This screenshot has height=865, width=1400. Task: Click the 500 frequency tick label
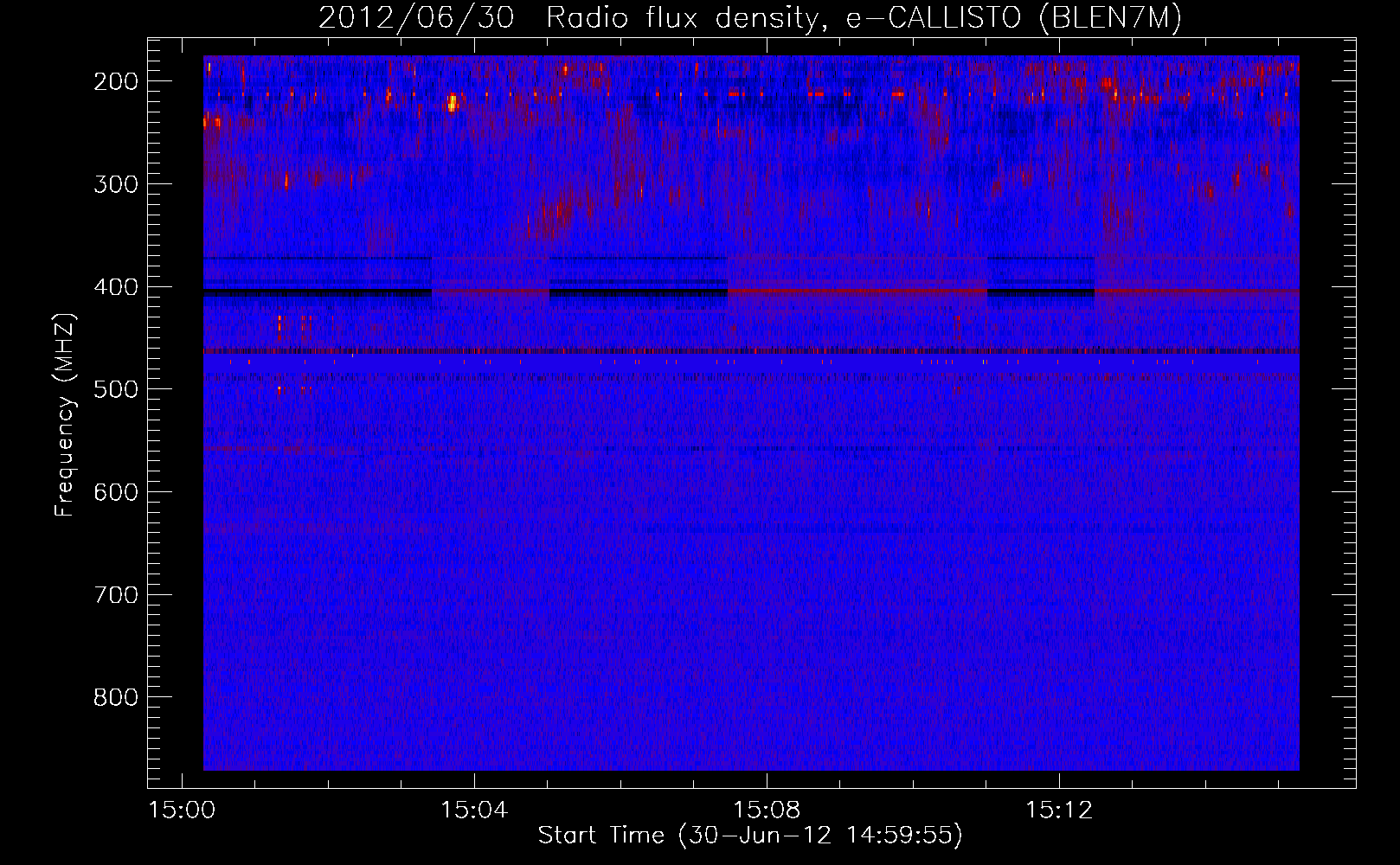click(x=116, y=389)
